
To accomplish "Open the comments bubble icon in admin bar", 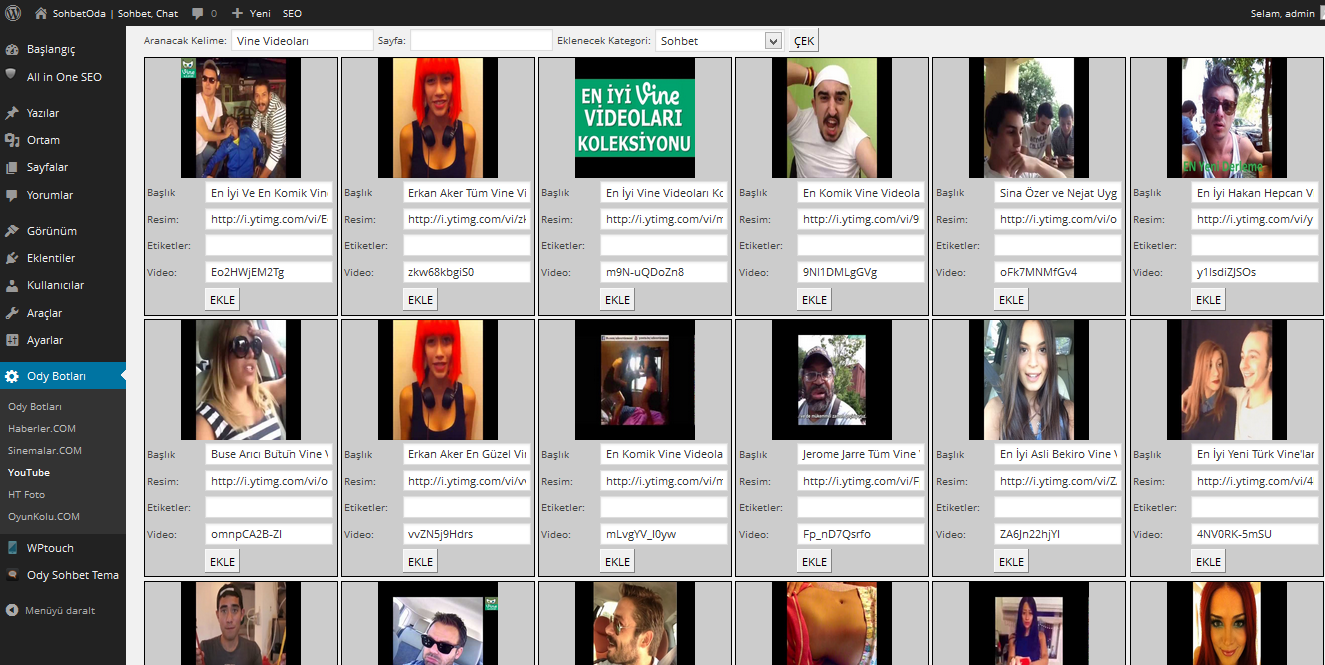I will [x=198, y=14].
